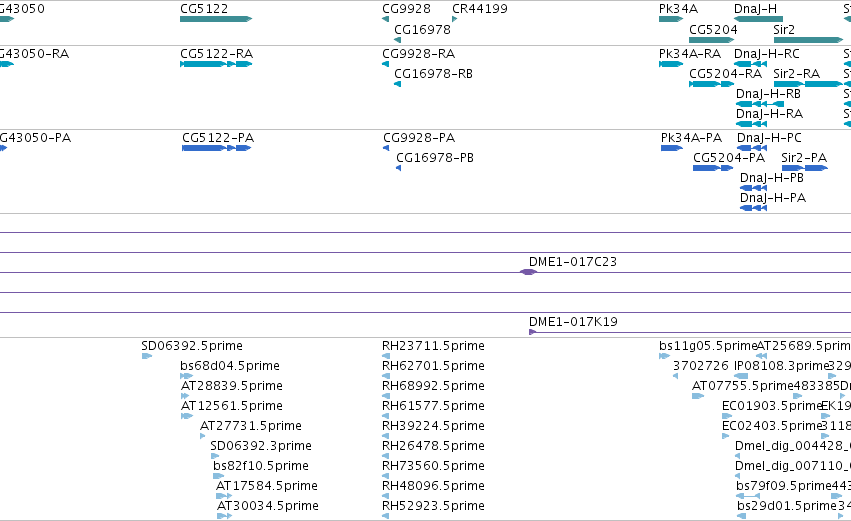Screen dimensions: 851x521
Task: Click the EC01903.5prime EST label
Action: (772, 406)
